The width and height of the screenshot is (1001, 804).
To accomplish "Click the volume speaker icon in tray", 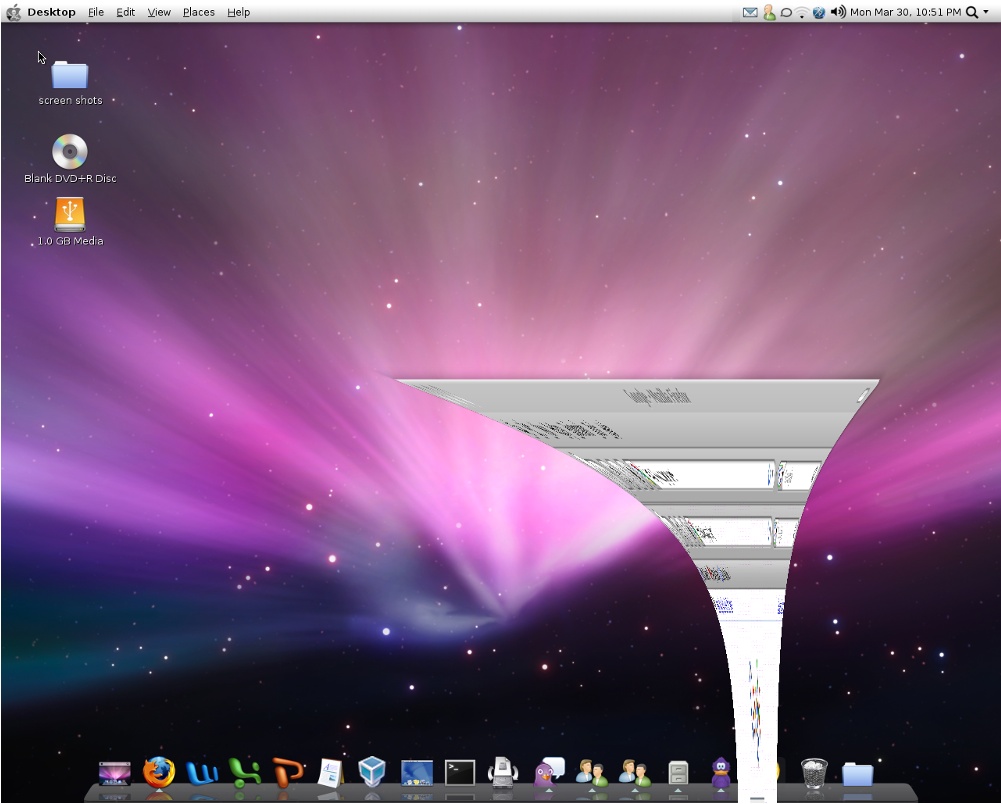I will click(838, 12).
